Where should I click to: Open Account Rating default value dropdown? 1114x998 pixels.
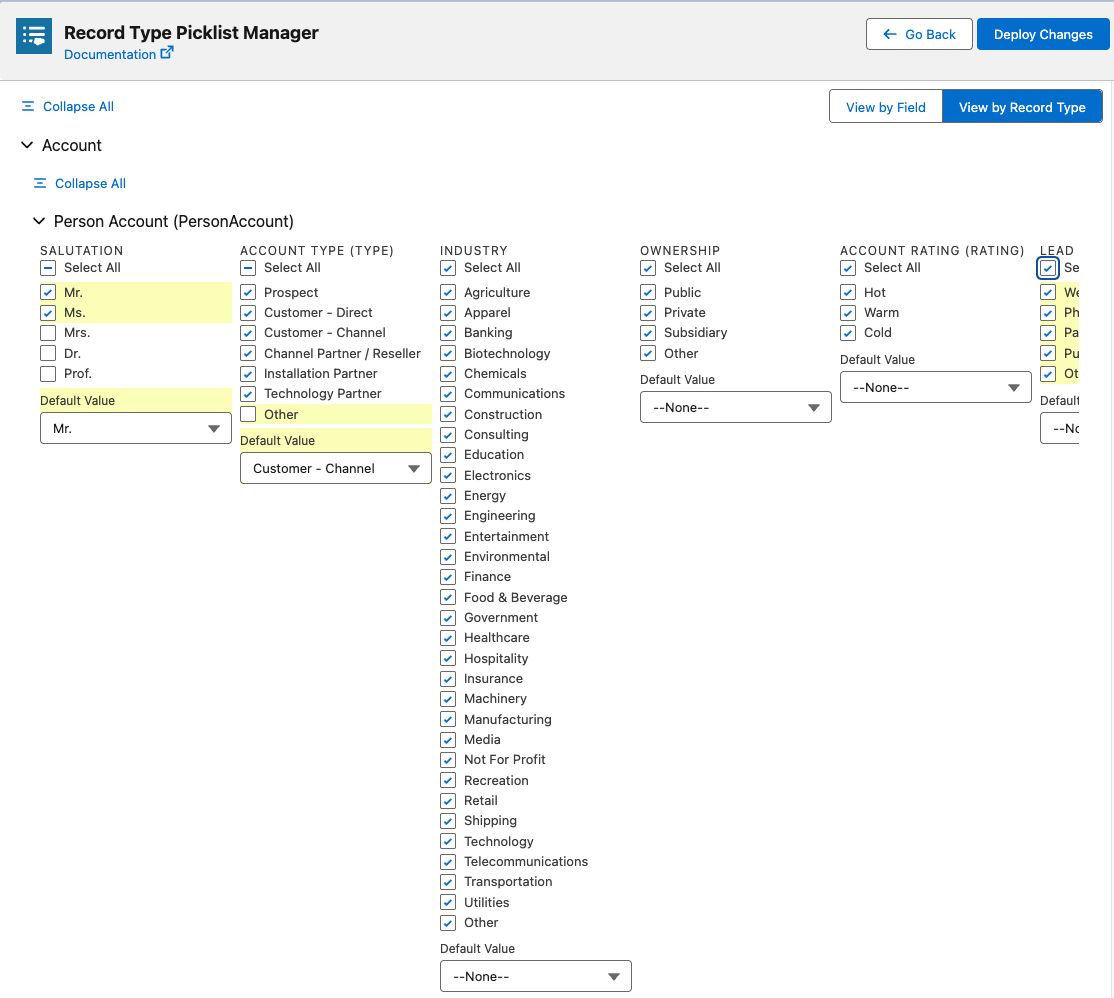coord(936,387)
